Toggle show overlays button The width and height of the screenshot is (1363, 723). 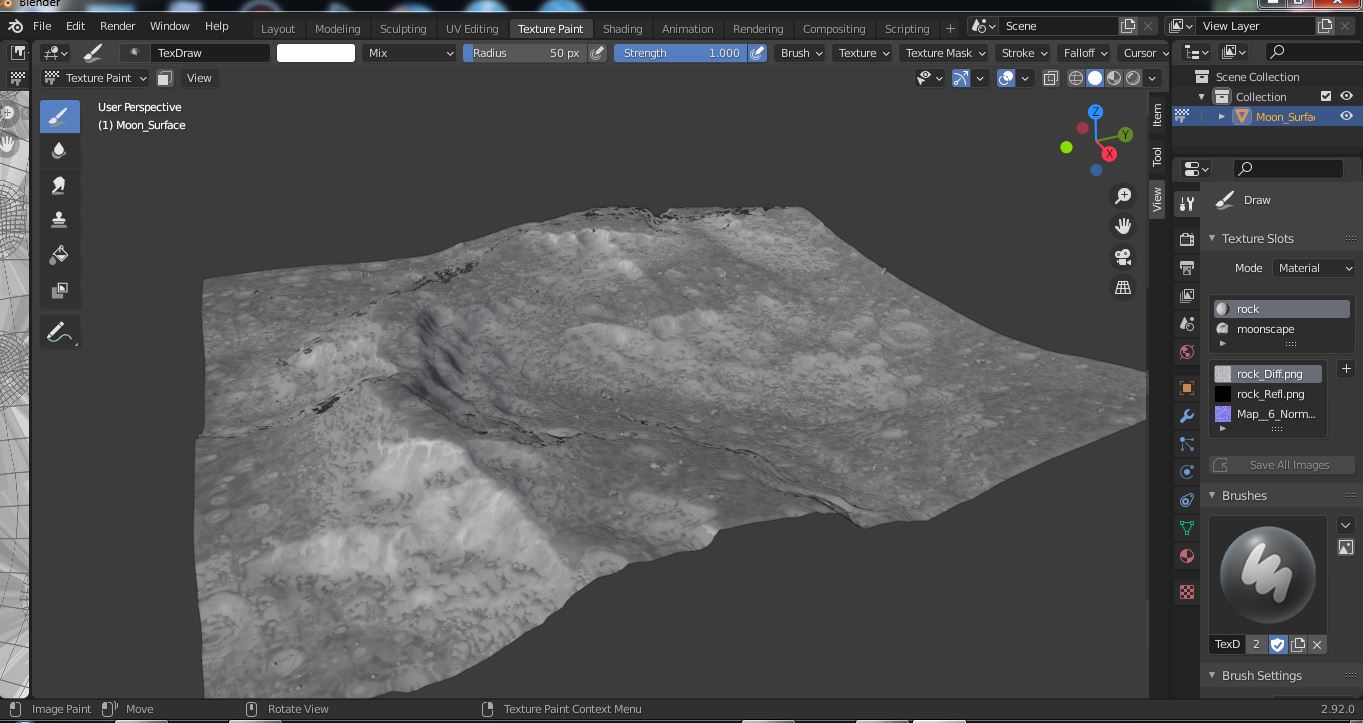[1006, 78]
